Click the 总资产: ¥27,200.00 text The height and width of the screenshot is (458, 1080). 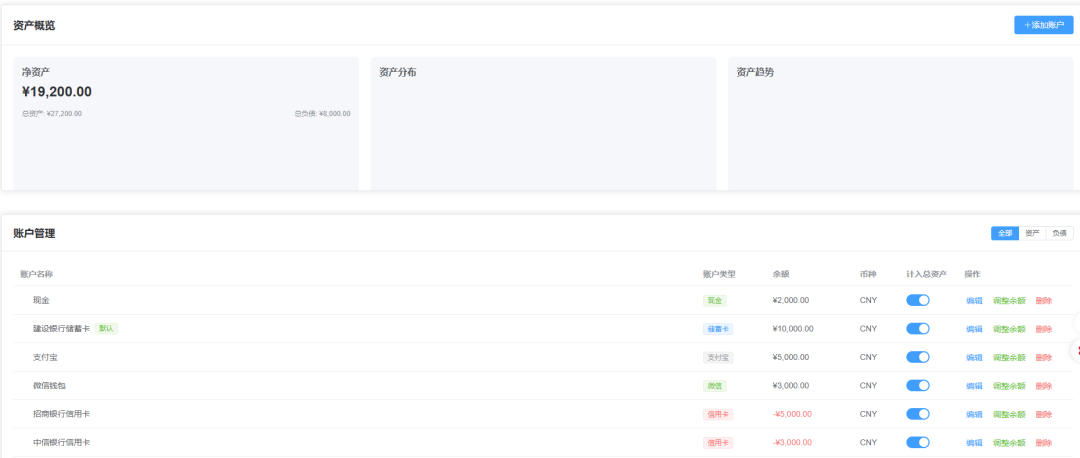[52, 114]
